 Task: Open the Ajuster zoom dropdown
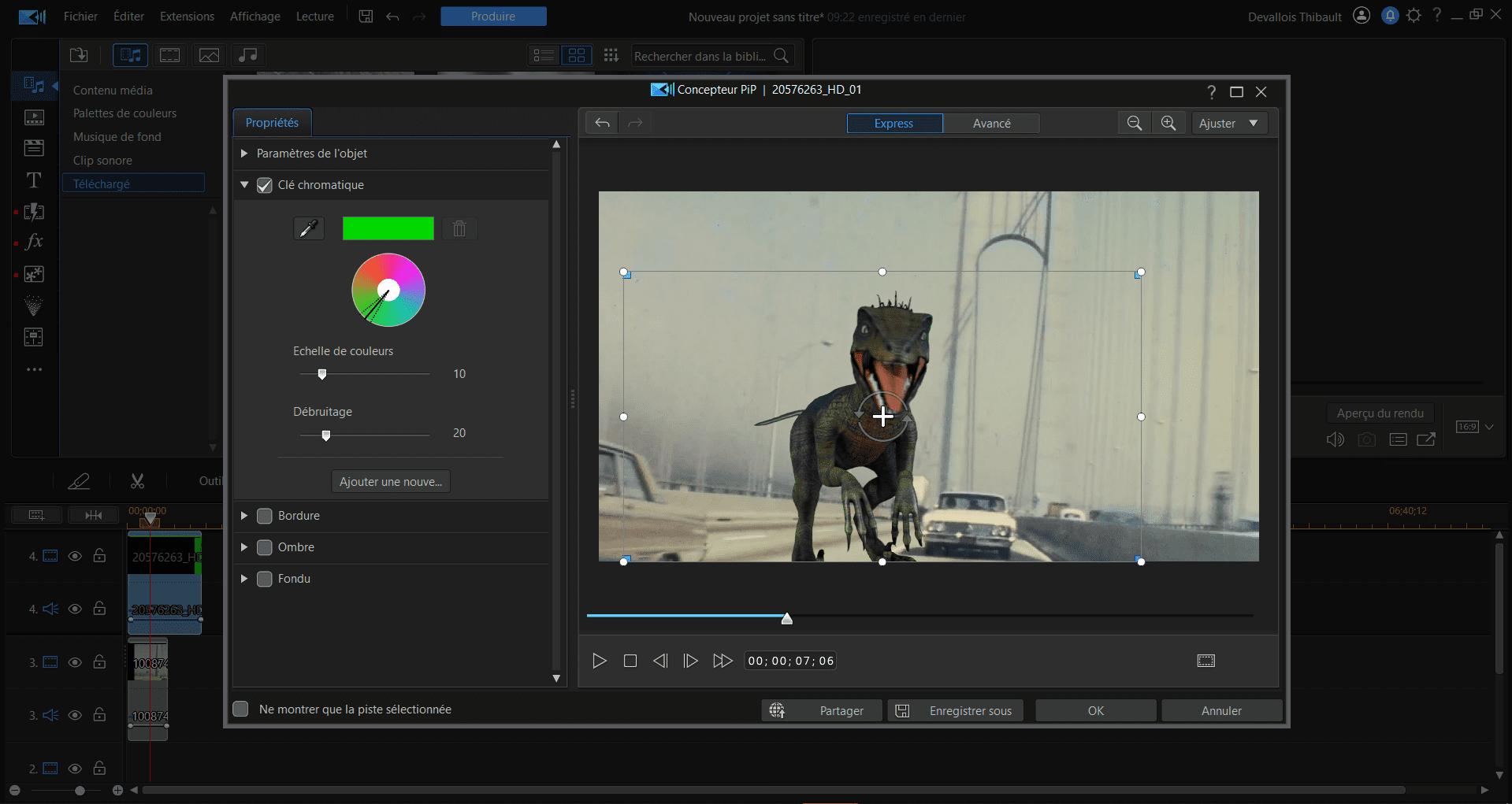click(x=1228, y=123)
